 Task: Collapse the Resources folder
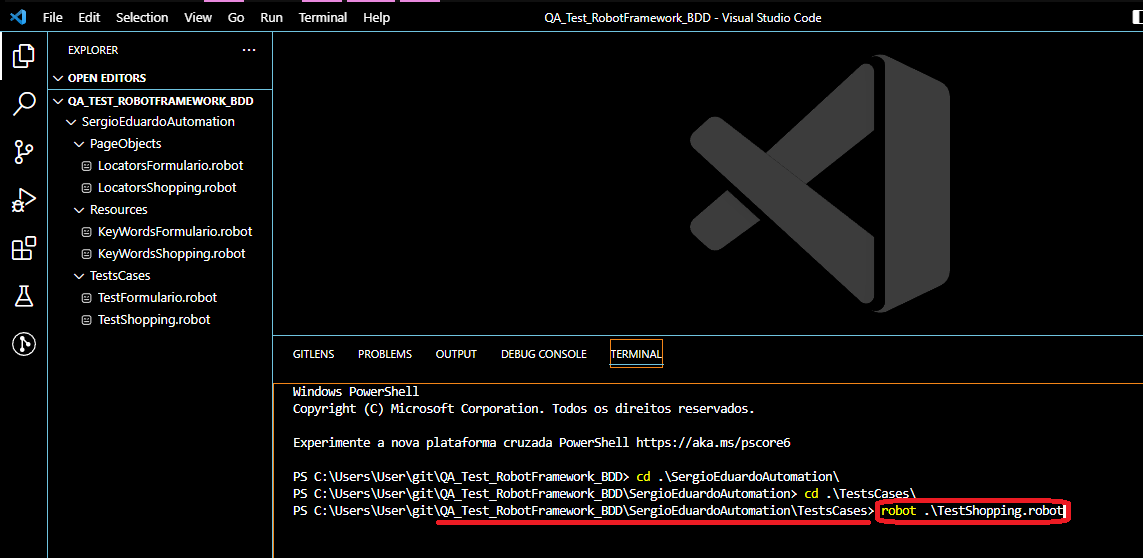point(79,209)
